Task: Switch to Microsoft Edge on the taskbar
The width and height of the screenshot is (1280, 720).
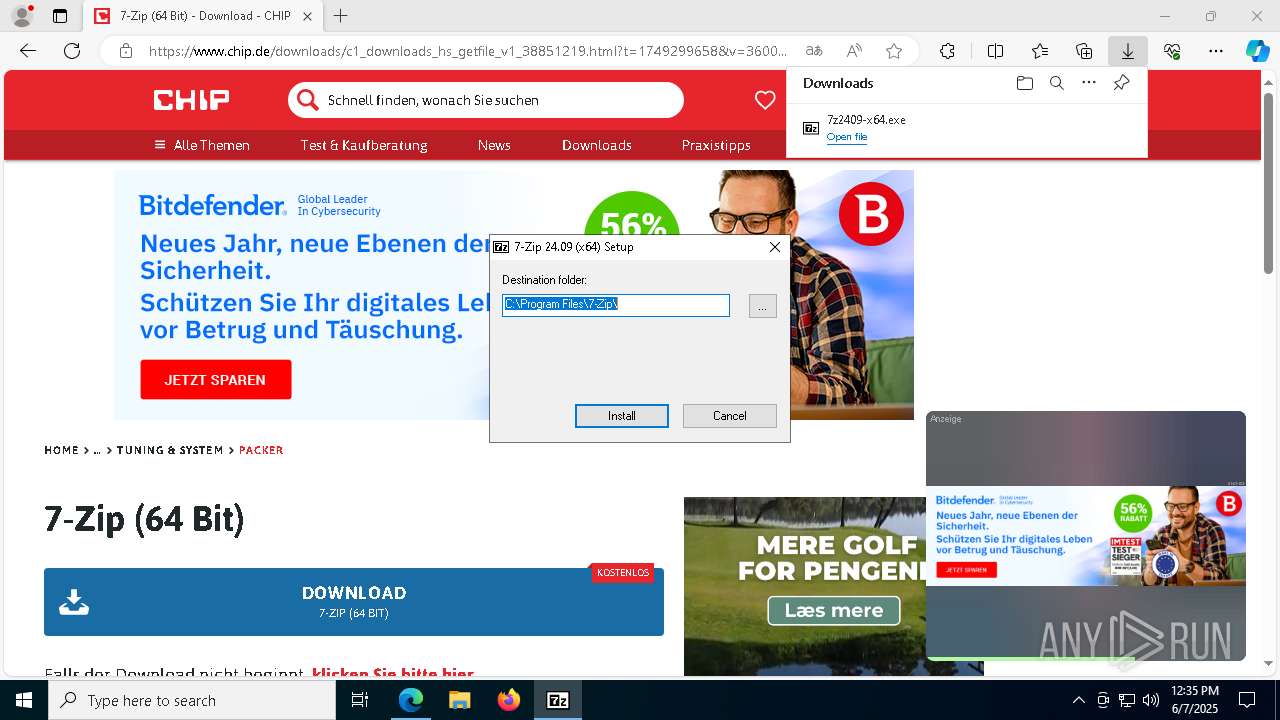Action: click(411, 700)
